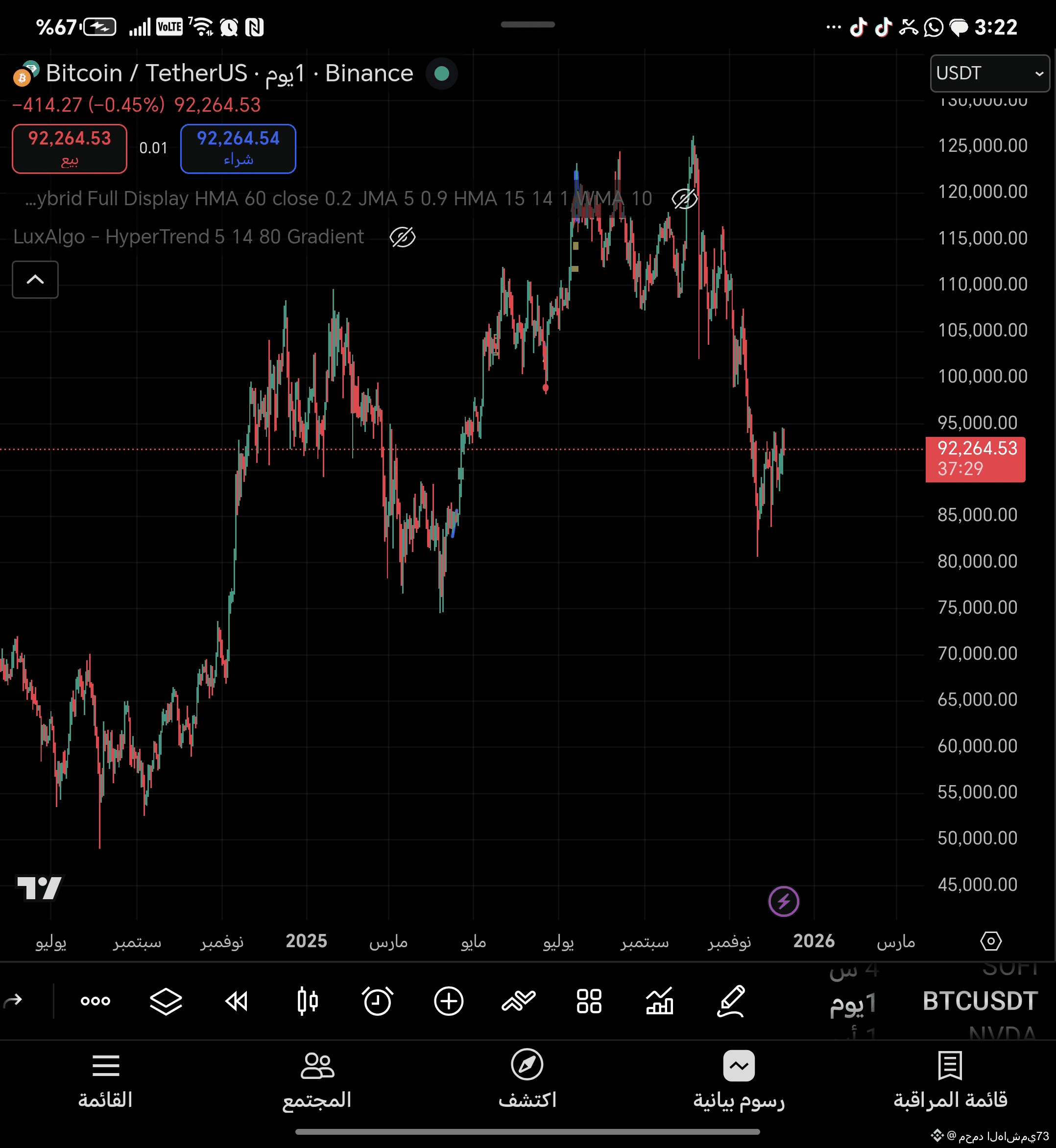Change the candlestick chart type

click(x=308, y=1001)
